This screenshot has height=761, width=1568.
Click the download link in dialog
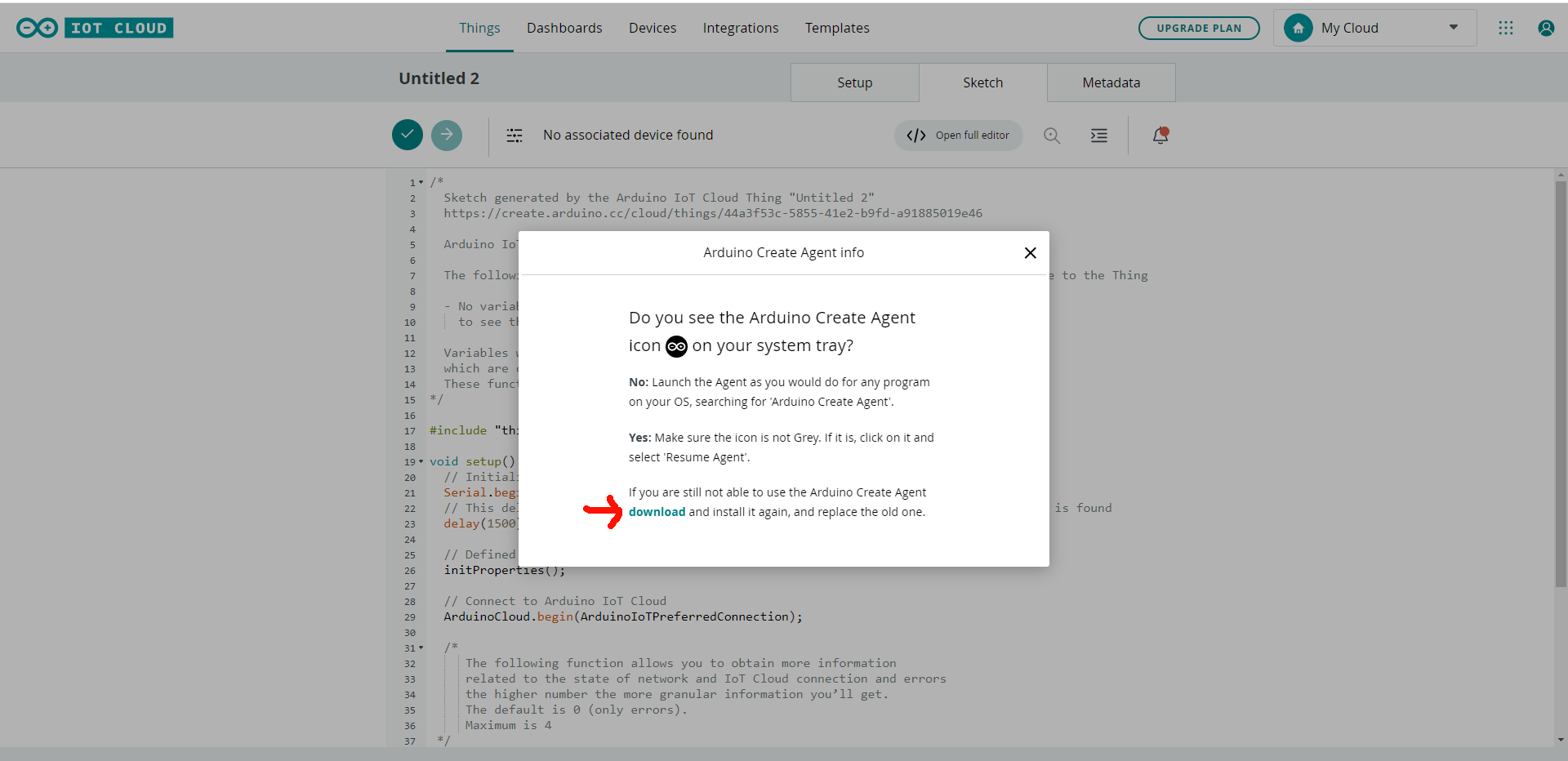pyautogui.click(x=657, y=512)
